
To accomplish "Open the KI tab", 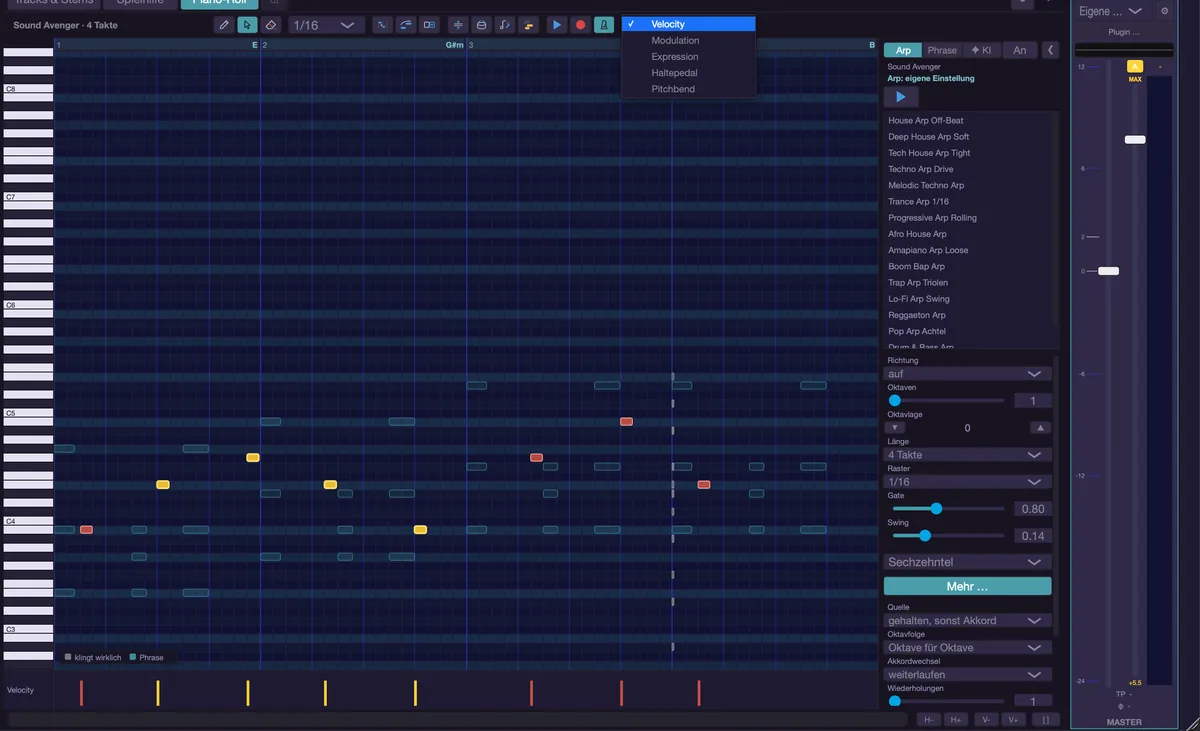I will [x=981, y=50].
